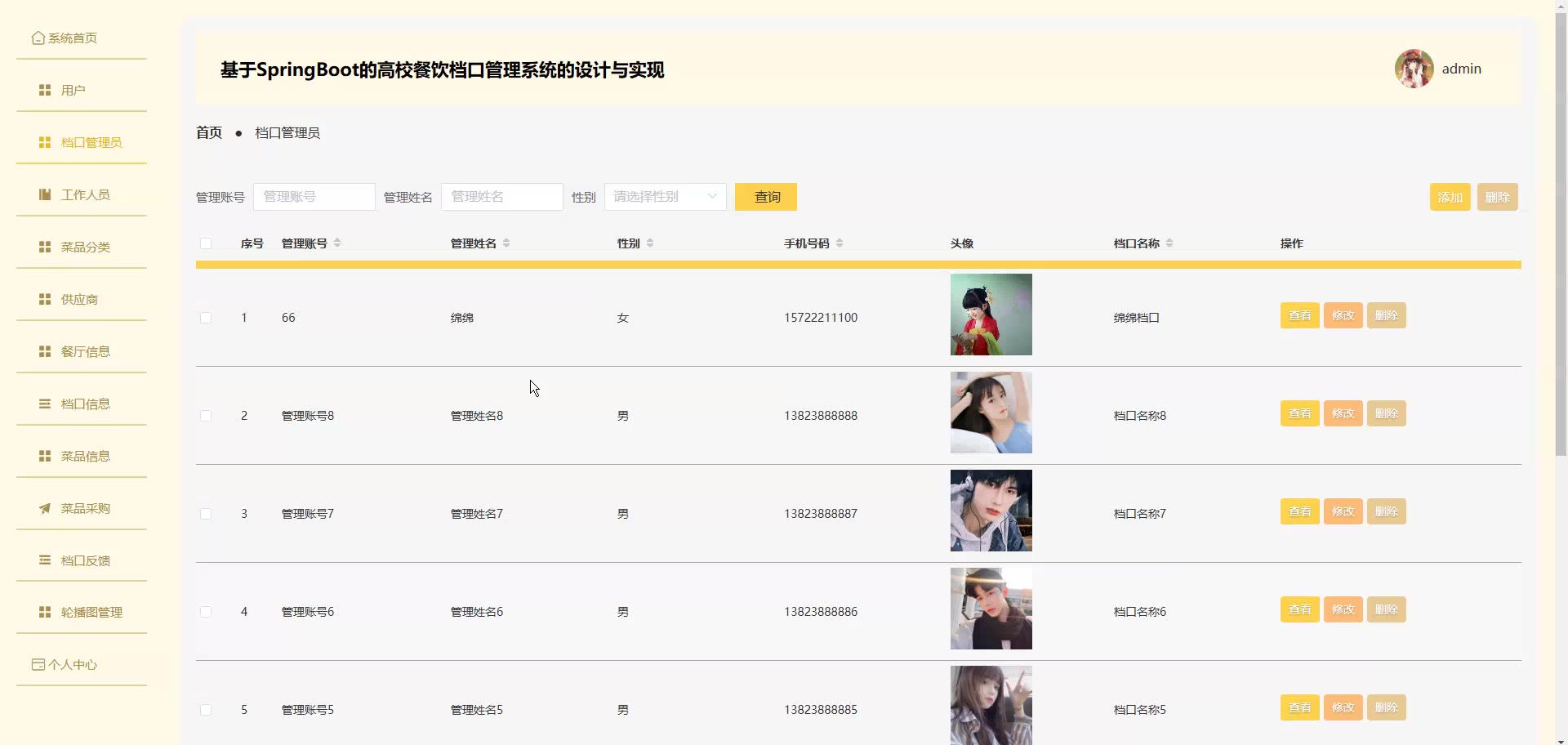
Task: Sort by 管理账号 column arrows
Action: pos(337,243)
